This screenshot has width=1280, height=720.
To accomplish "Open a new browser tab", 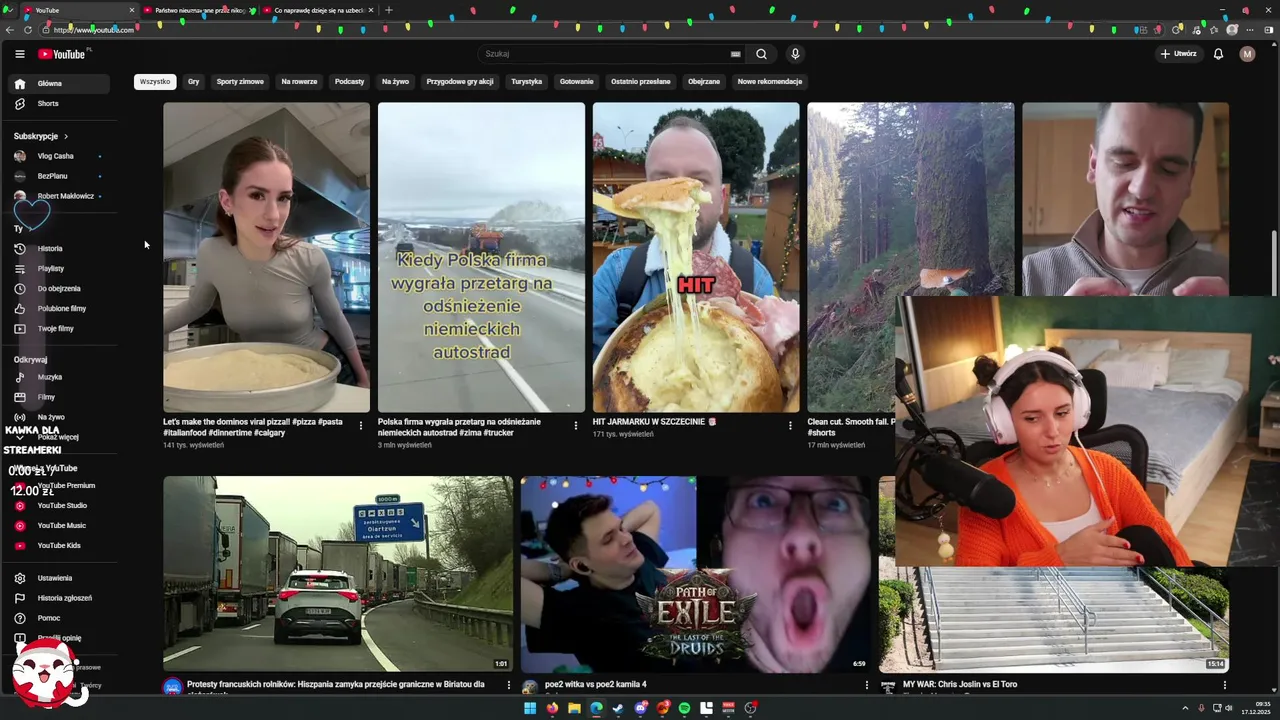I will click(x=389, y=10).
